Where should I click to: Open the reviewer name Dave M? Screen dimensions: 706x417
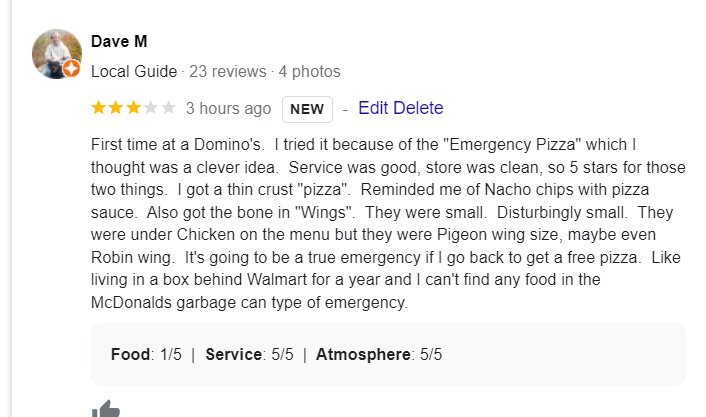119,41
